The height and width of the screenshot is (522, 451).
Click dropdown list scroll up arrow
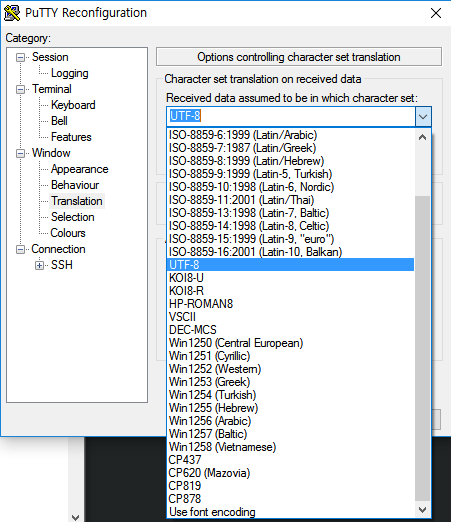tap(422, 137)
